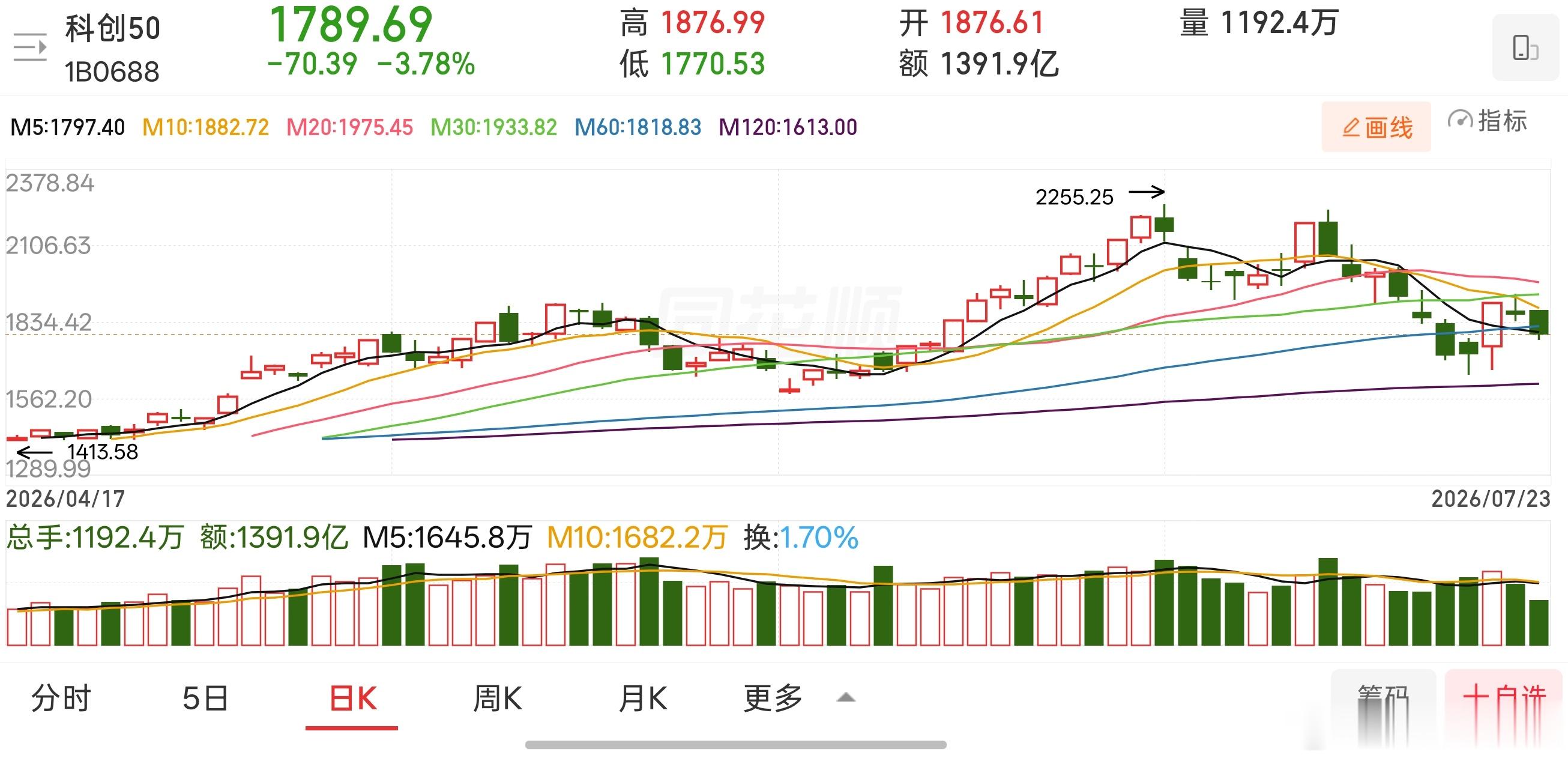
Task: Click the 2106.63 axis price label
Action: [x=48, y=246]
